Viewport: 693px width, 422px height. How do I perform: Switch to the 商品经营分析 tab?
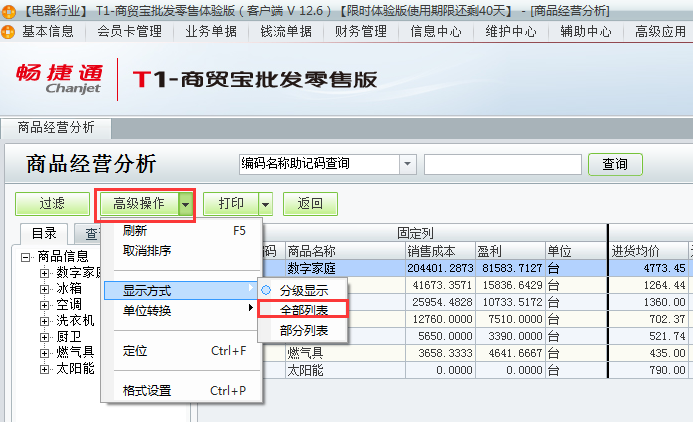click(56, 128)
